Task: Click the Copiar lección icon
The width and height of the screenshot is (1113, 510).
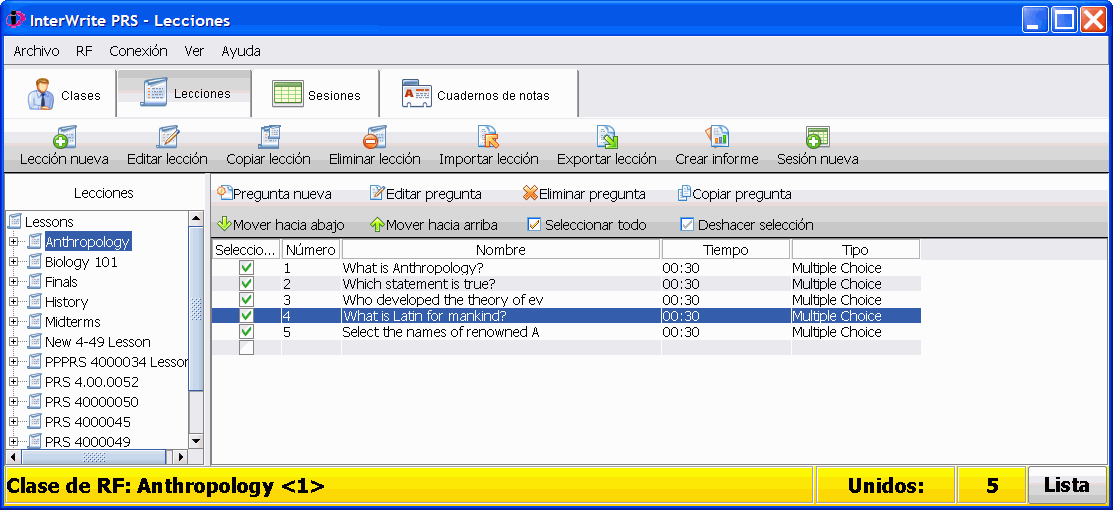Action: (269, 136)
